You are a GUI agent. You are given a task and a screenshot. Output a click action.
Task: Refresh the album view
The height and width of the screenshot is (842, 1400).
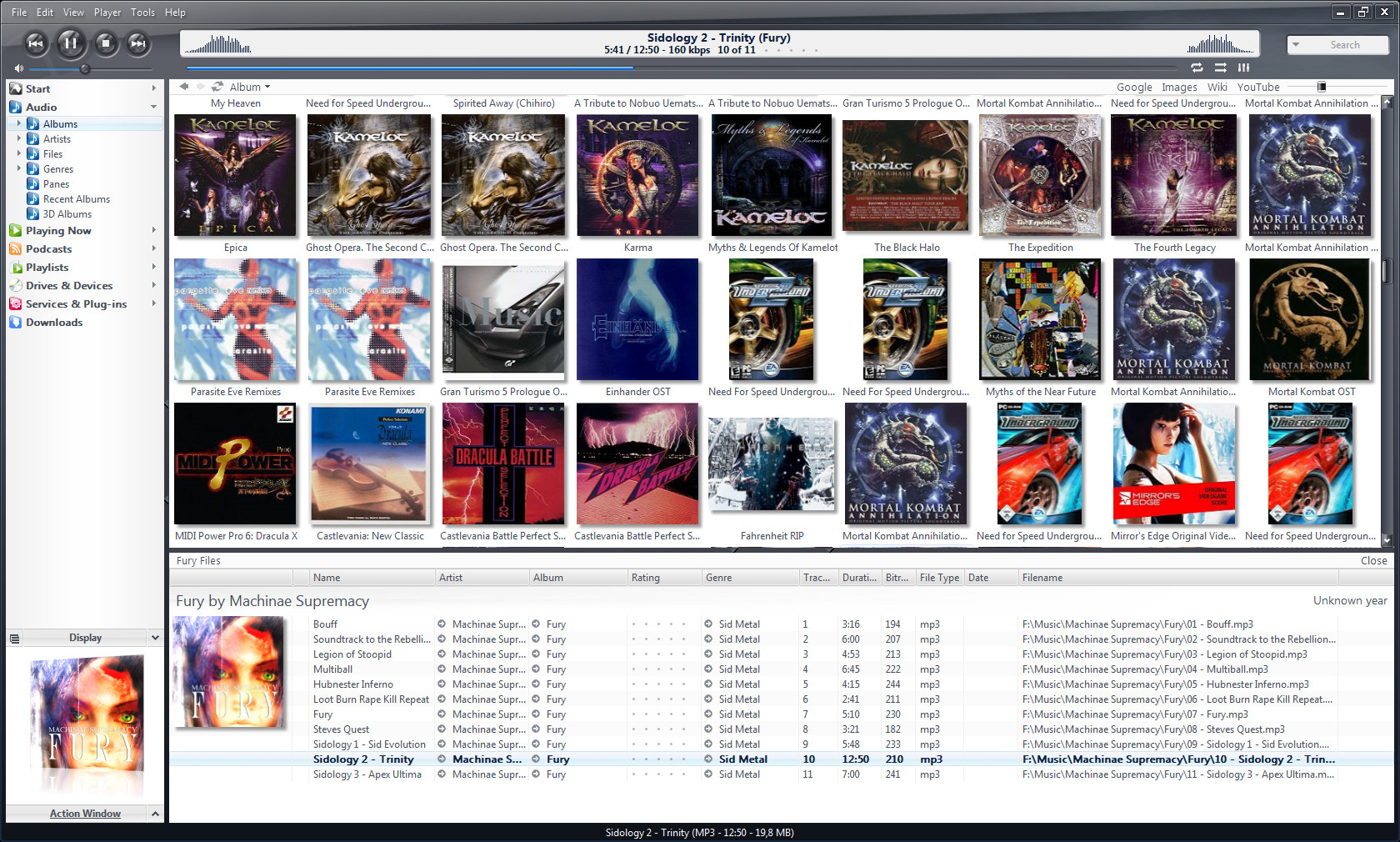click(217, 86)
